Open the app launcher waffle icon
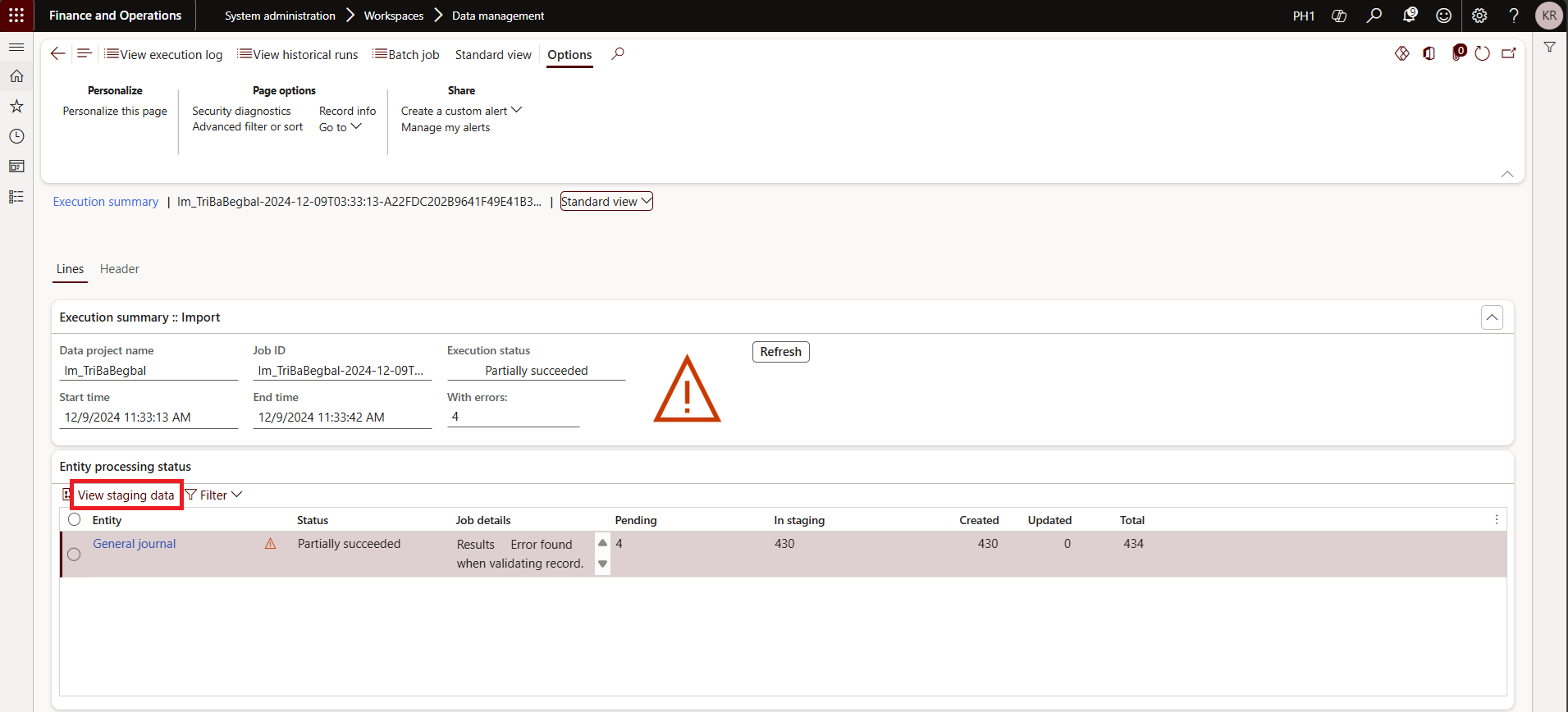Viewport: 1568px width, 712px height. 16,16
